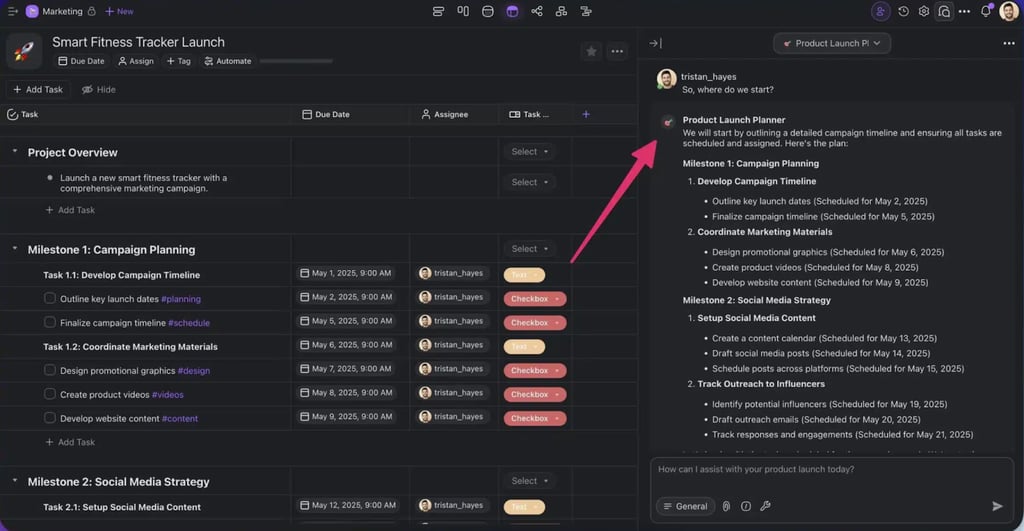Check off Create product videos
The width and height of the screenshot is (1024, 531).
click(50, 394)
